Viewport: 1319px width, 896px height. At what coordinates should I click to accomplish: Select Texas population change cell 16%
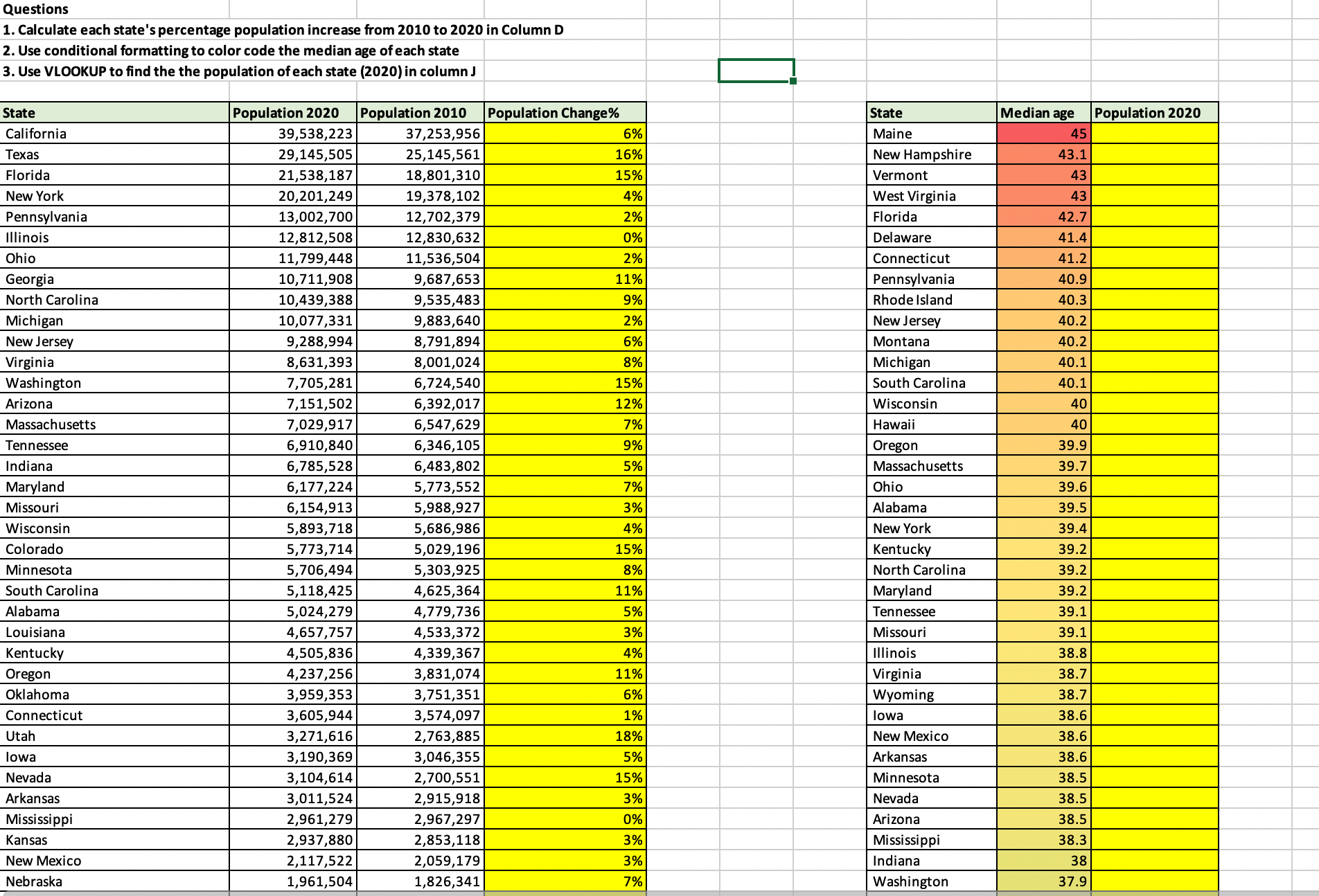tap(565, 154)
